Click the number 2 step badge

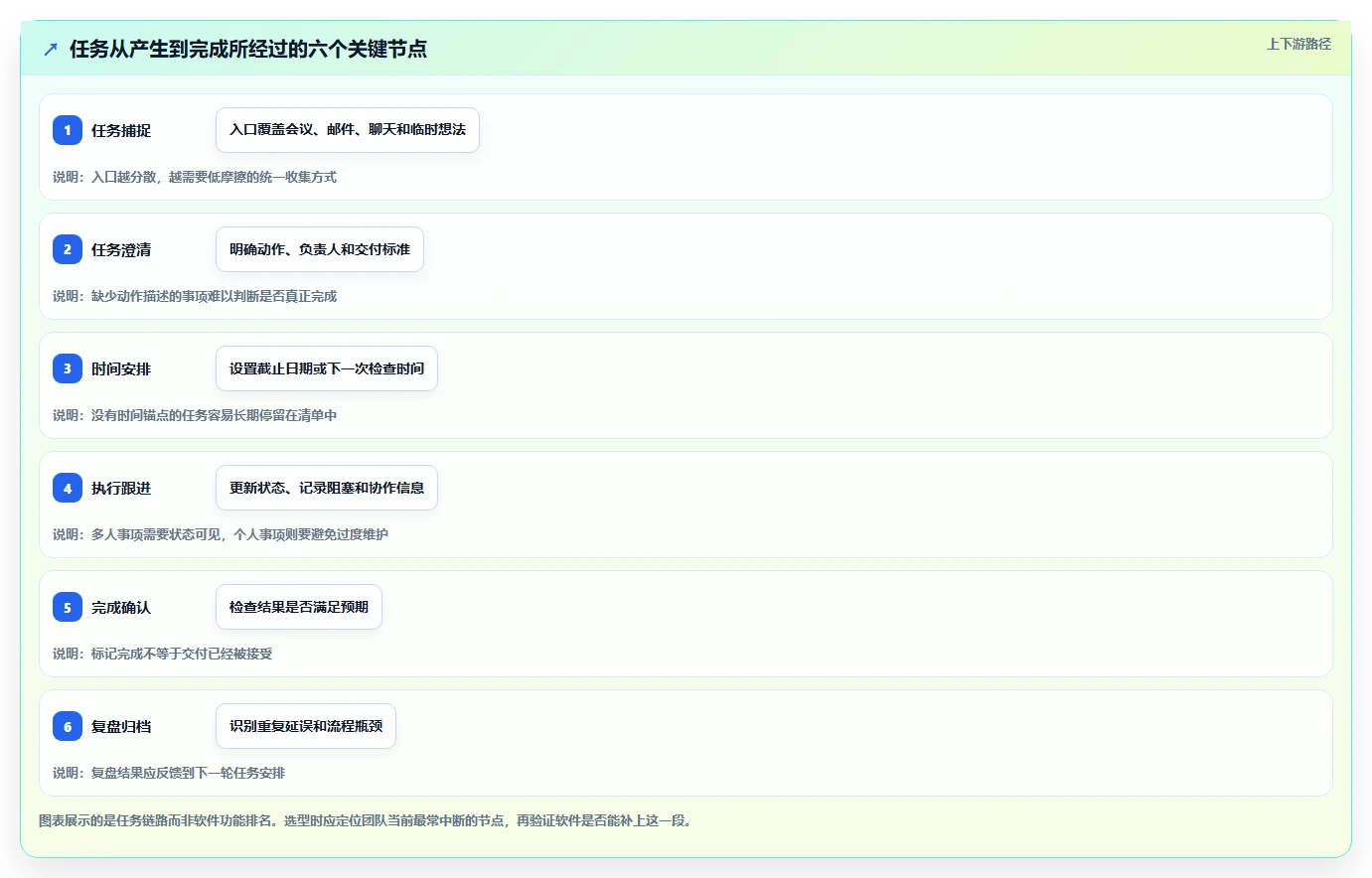point(68,249)
